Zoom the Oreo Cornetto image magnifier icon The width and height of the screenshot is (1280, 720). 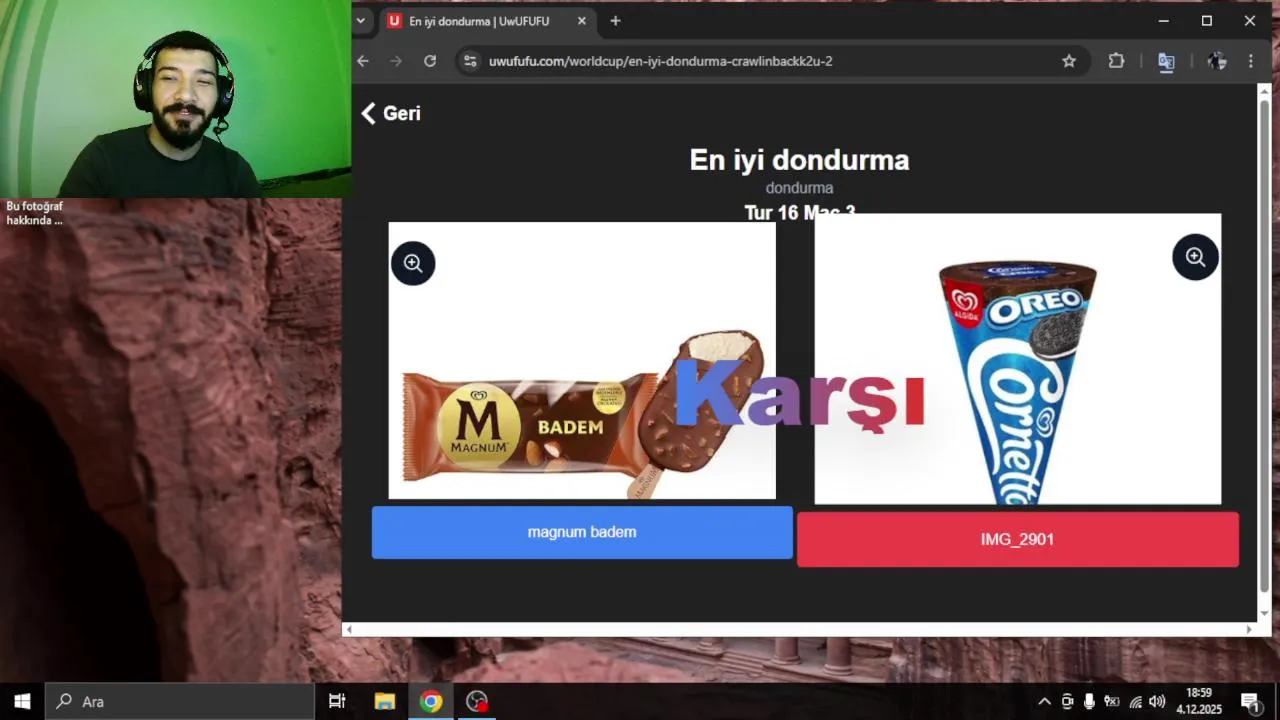pyautogui.click(x=1195, y=257)
